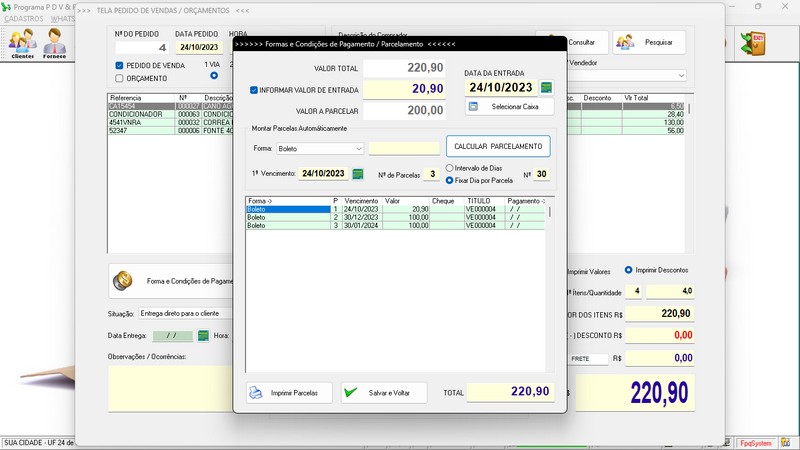Select Intervalo de Dias radio option

click(x=450, y=167)
